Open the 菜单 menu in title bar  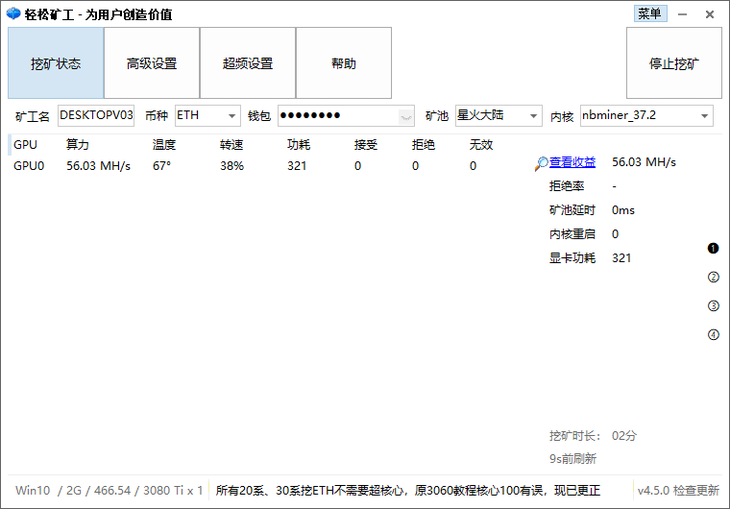click(649, 14)
